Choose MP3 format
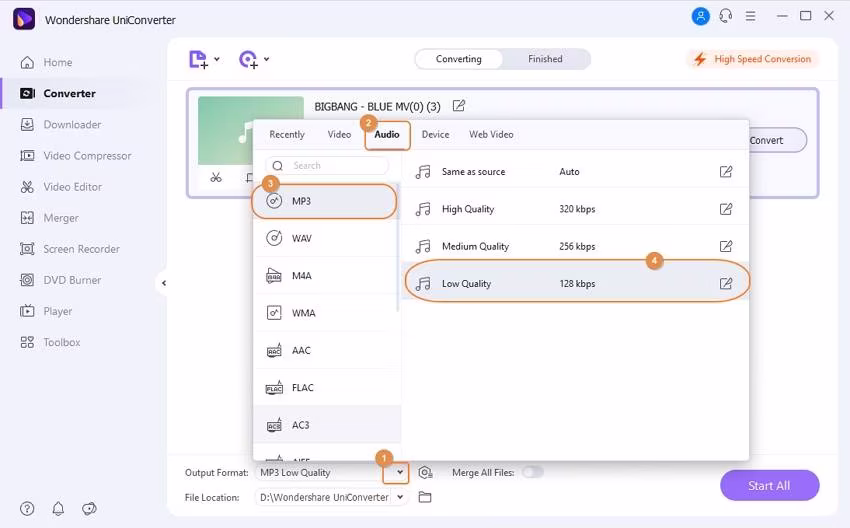This screenshot has width=850, height=528. pyautogui.click(x=325, y=201)
